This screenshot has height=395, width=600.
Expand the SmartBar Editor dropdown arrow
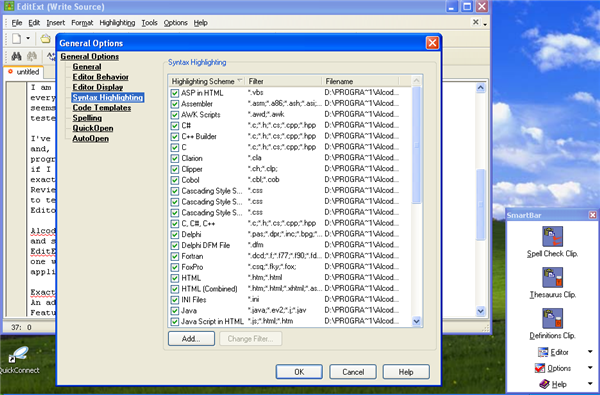tap(590, 352)
